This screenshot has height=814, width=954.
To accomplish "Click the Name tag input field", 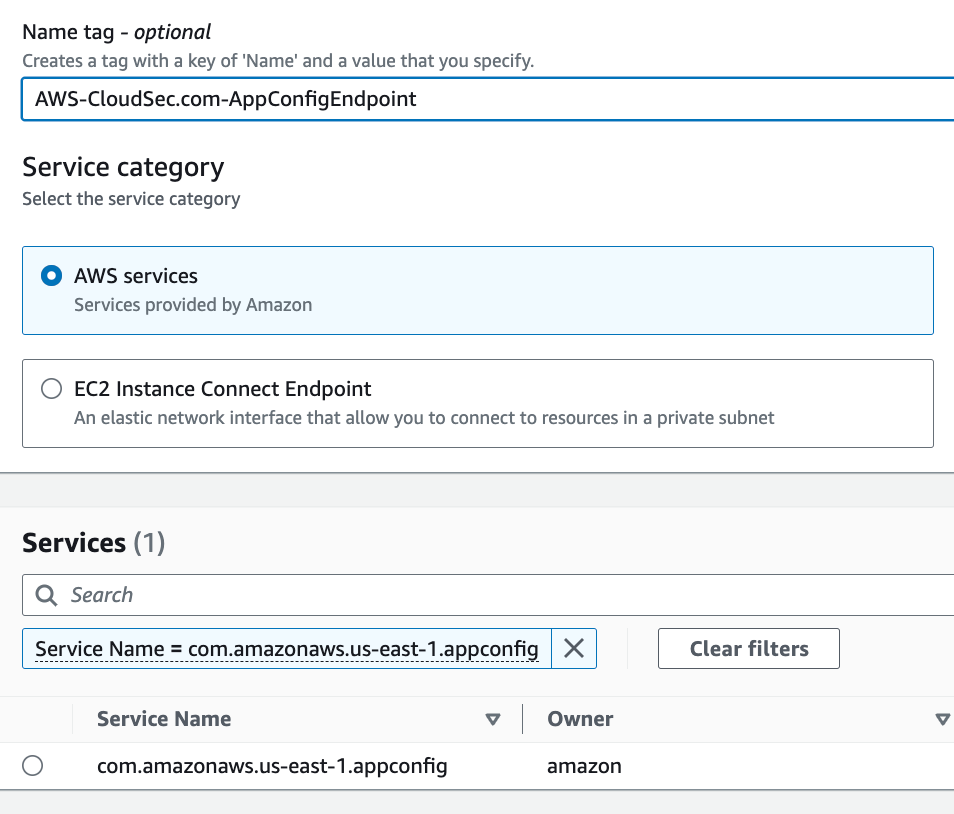I will (487, 99).
